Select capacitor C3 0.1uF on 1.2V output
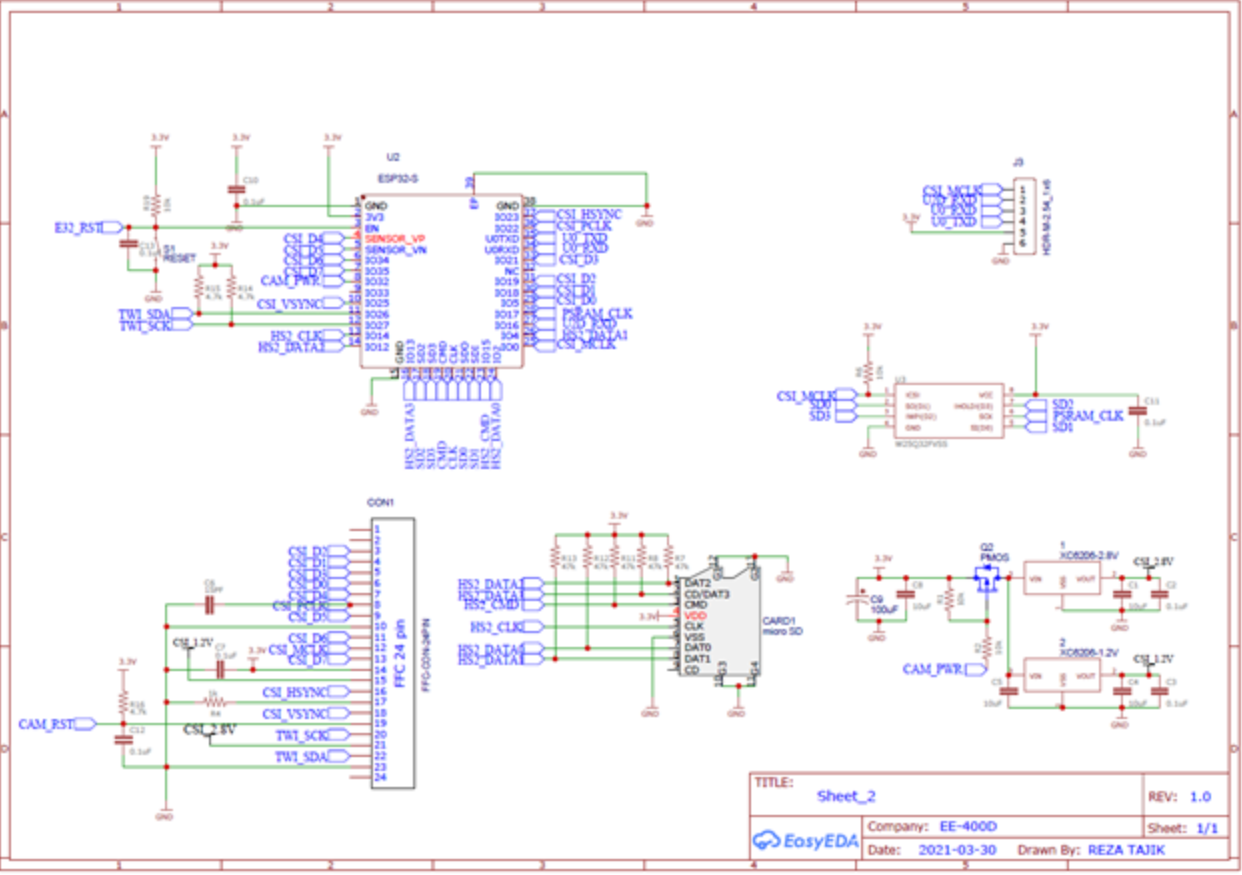Image resolution: width=1242 pixels, height=875 pixels. pyautogui.click(x=1159, y=690)
